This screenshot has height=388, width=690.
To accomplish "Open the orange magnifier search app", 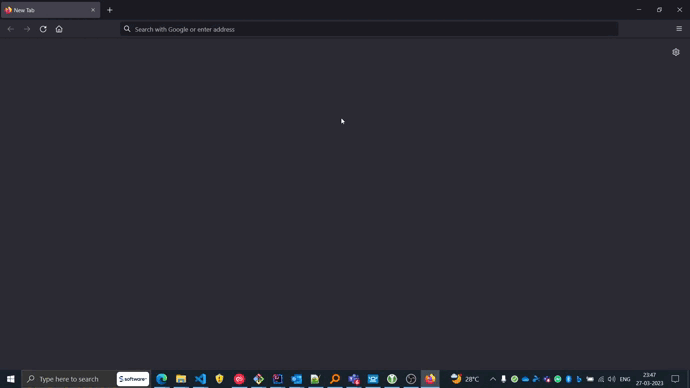I will point(335,379).
